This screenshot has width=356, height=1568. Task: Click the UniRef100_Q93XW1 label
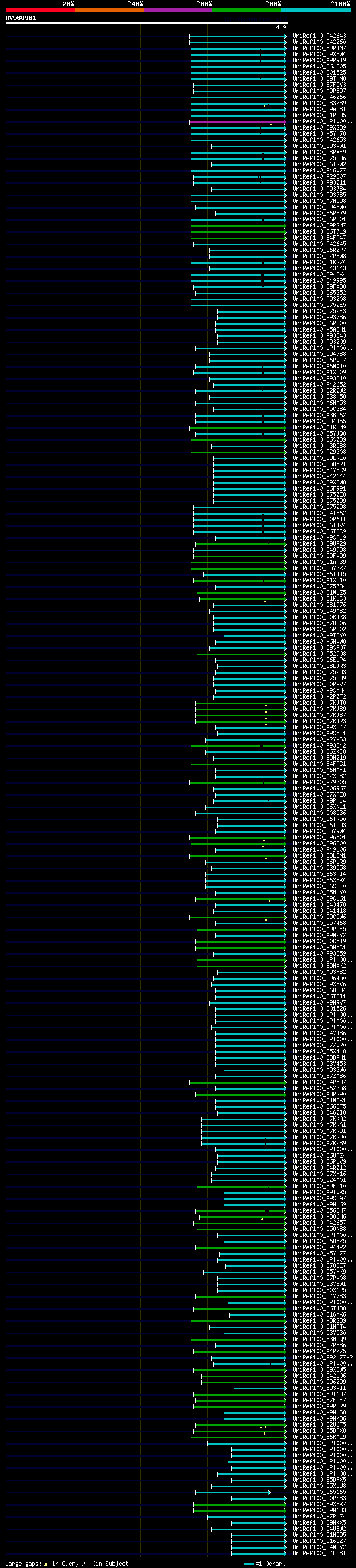click(319, 146)
